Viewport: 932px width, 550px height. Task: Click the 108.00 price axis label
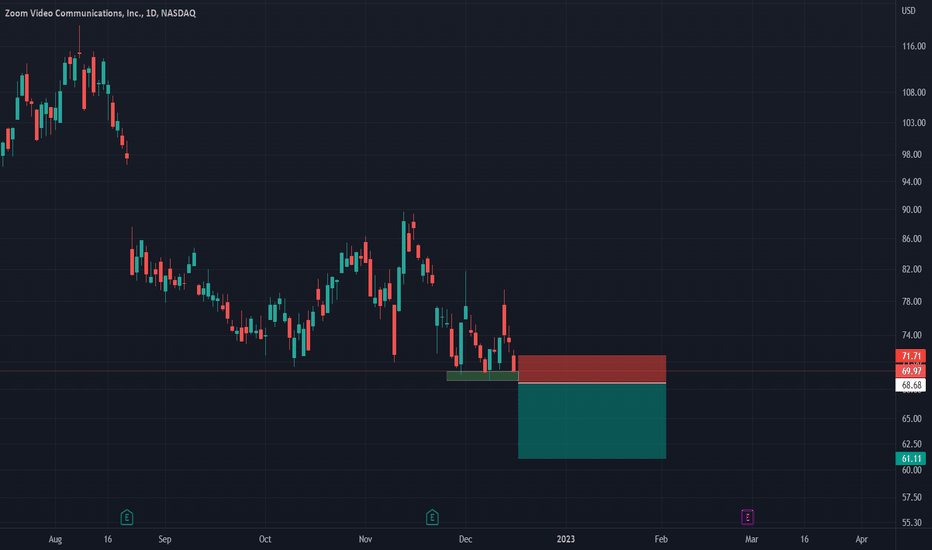coord(914,93)
